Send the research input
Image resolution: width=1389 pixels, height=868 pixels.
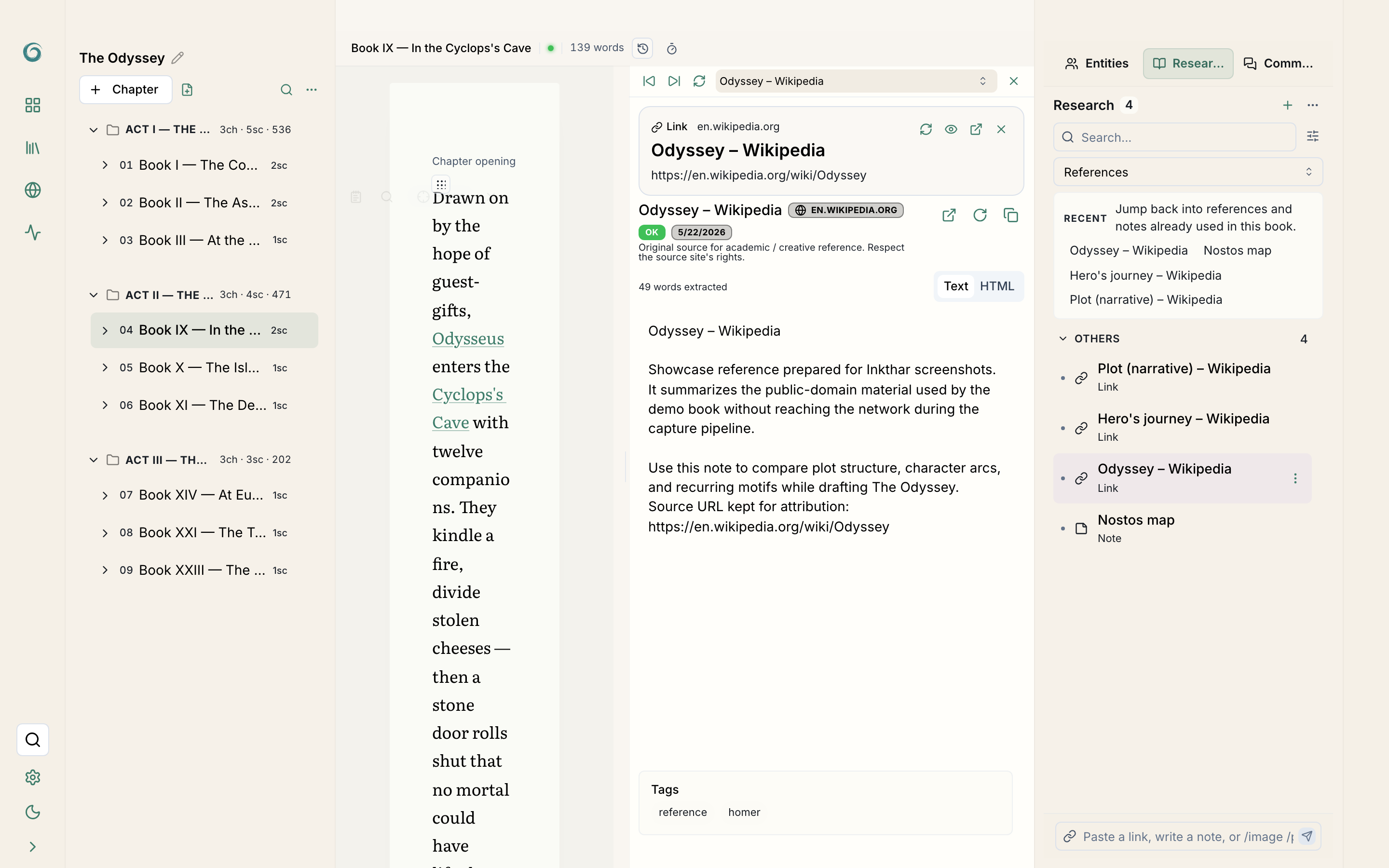1307,836
